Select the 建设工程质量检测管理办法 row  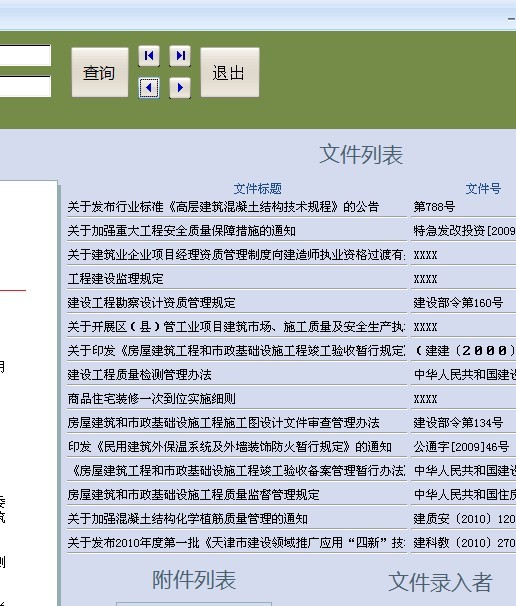pyautogui.click(x=237, y=374)
